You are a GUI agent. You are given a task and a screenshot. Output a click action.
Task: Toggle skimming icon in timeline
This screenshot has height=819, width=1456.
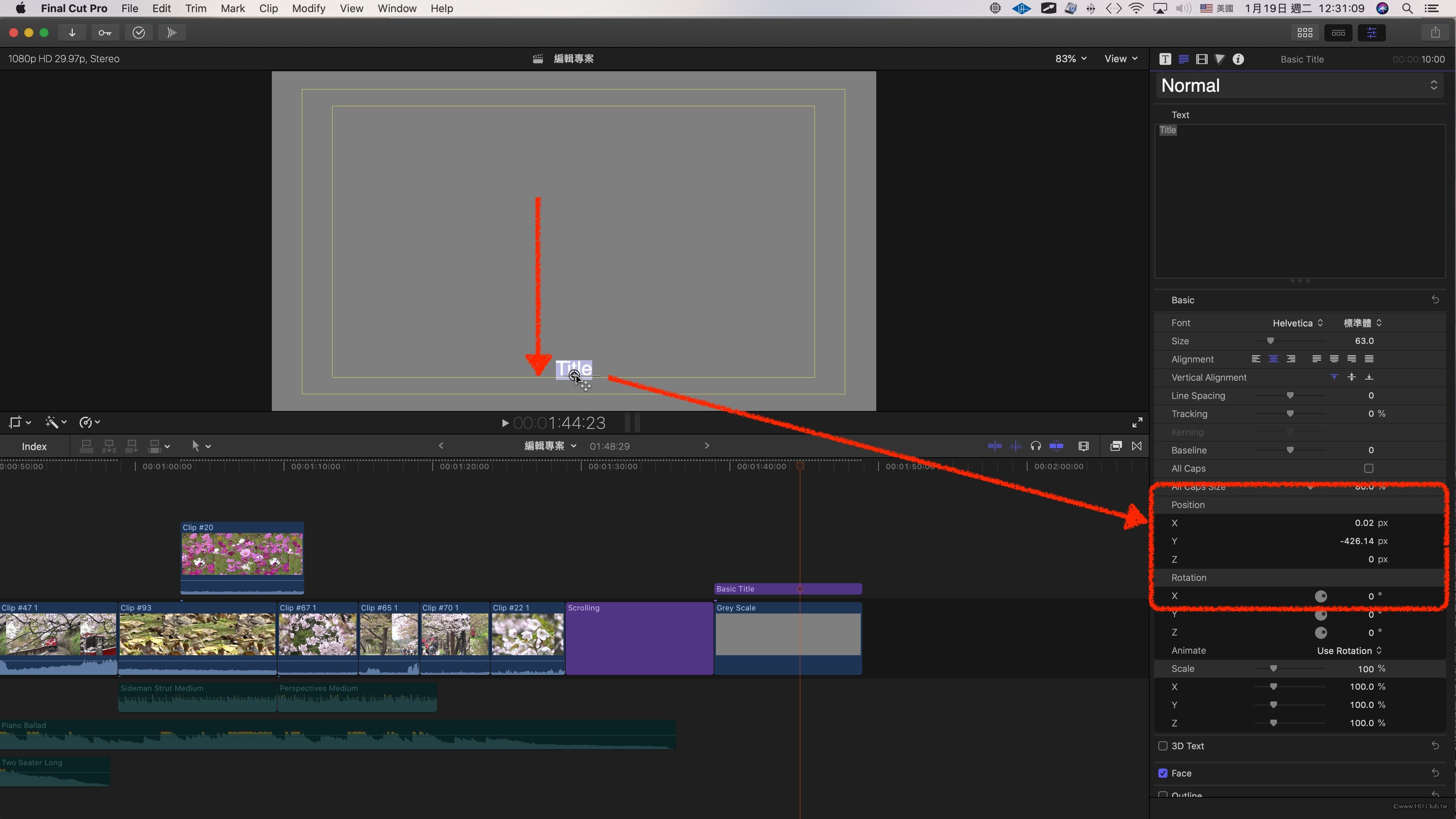click(994, 446)
